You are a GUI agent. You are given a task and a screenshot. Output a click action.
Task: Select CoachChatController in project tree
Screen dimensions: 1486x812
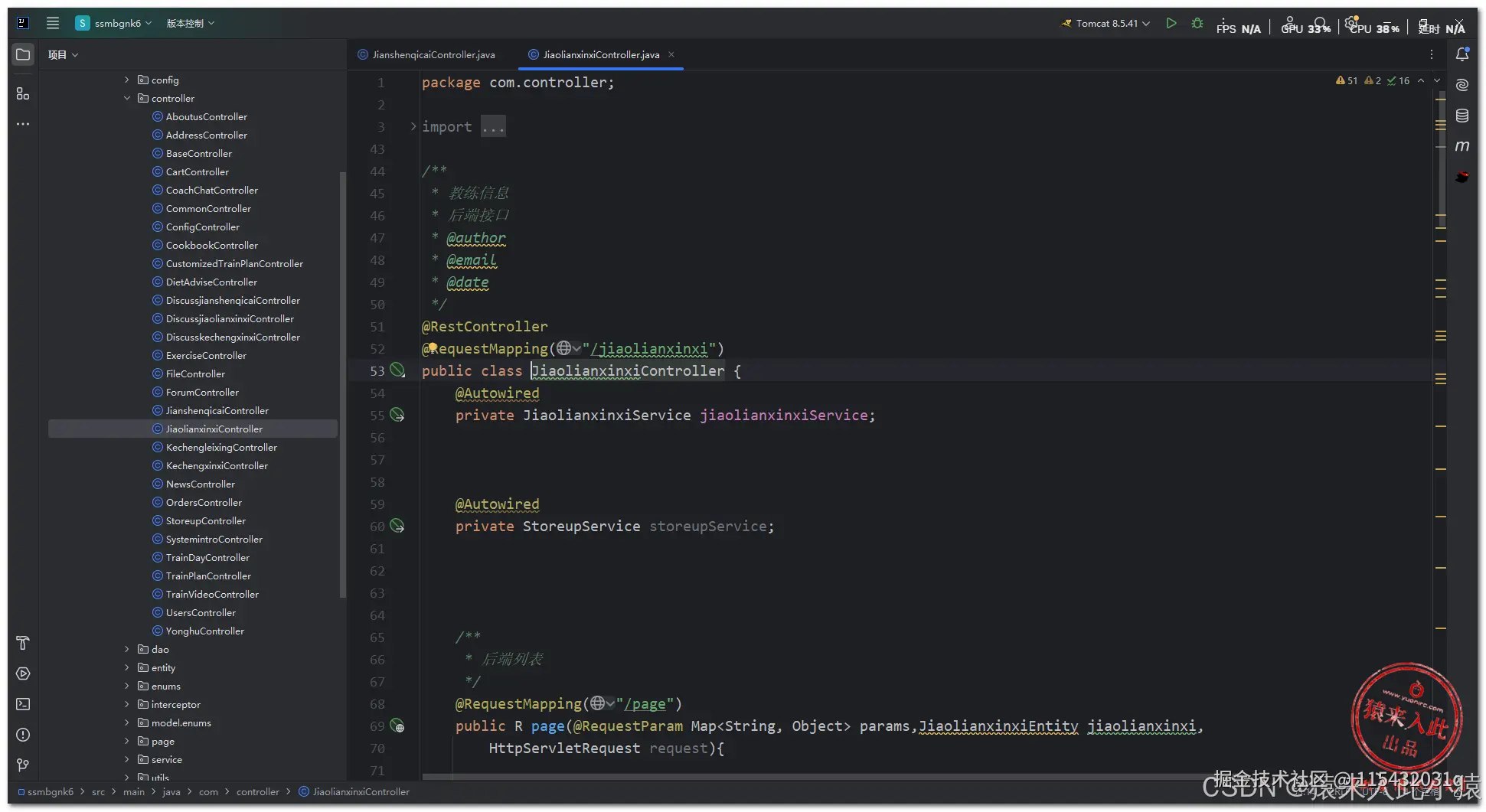coord(211,190)
